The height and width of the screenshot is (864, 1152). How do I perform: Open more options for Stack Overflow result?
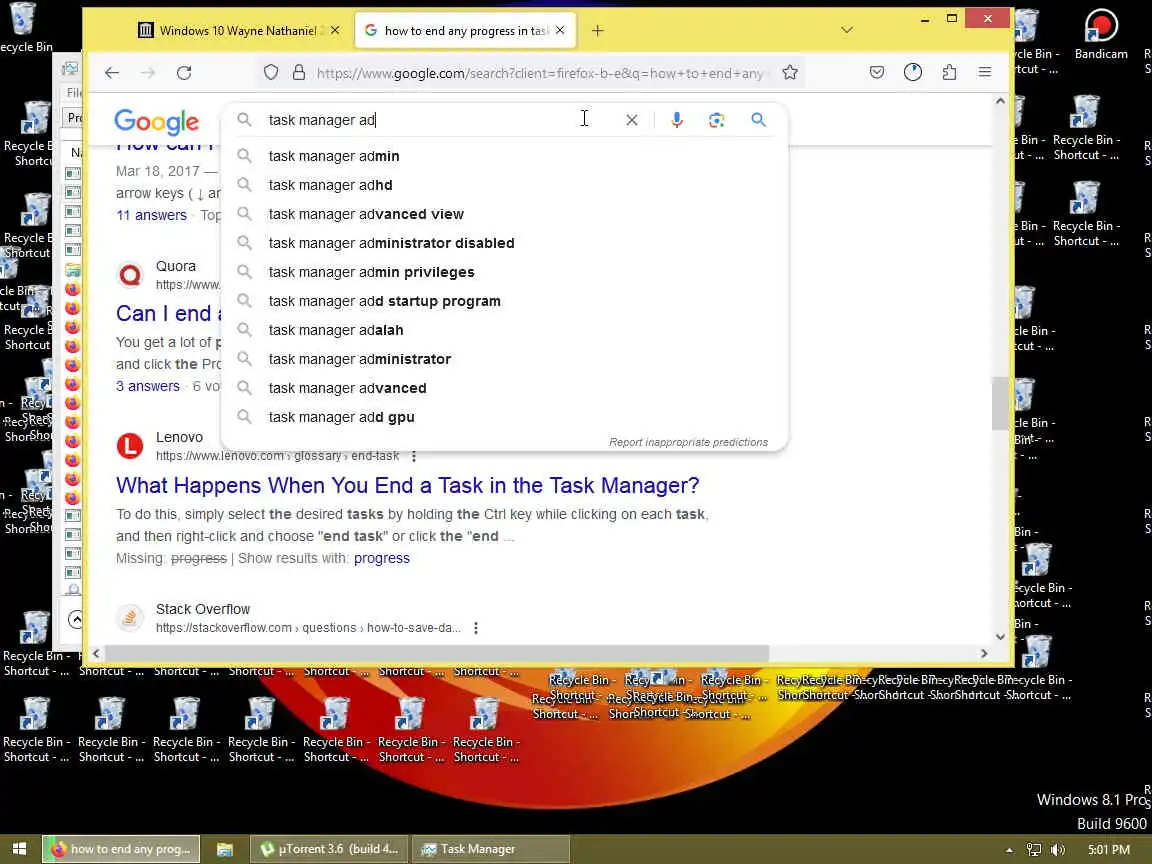click(476, 628)
